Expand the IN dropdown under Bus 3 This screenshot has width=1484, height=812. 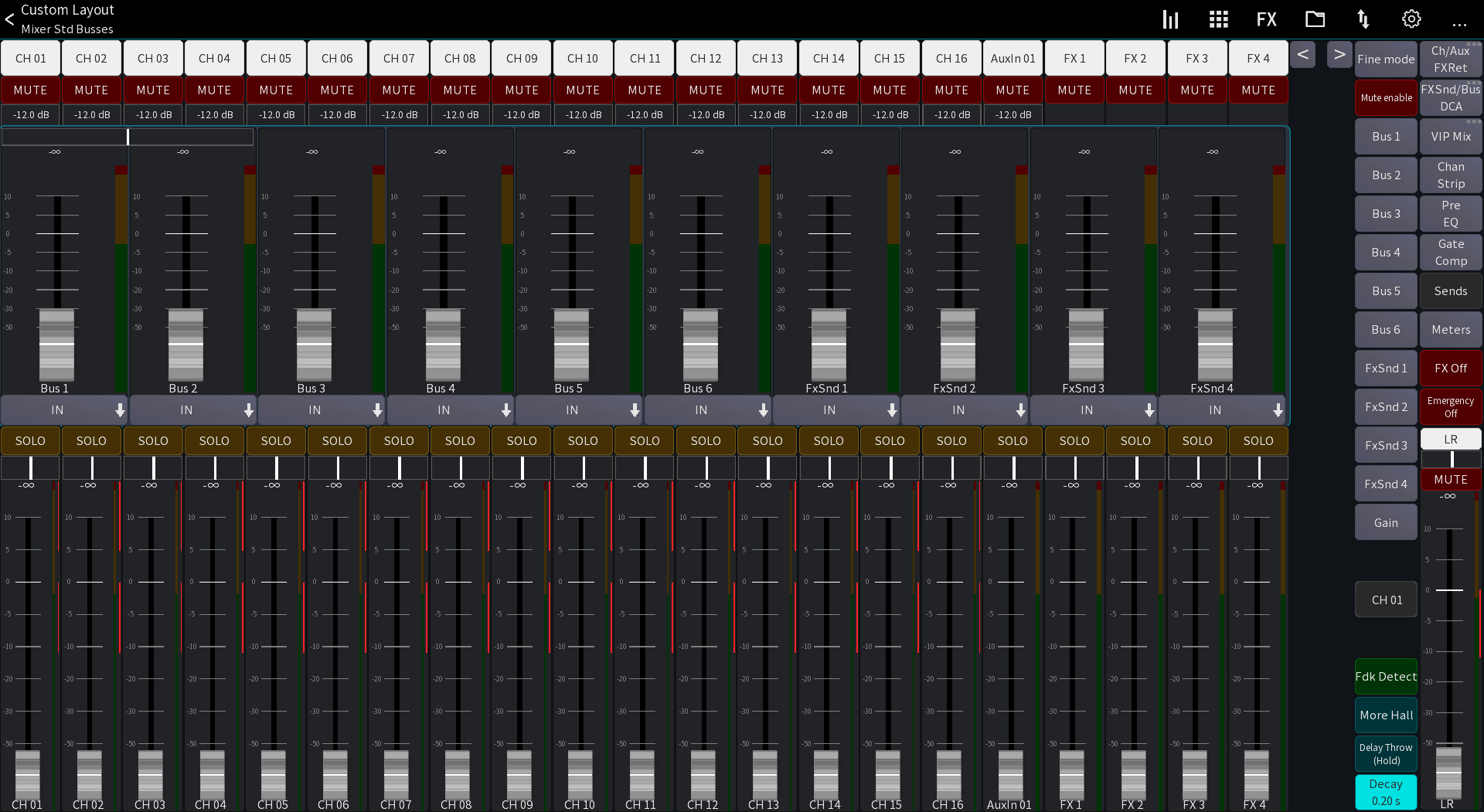click(x=321, y=410)
